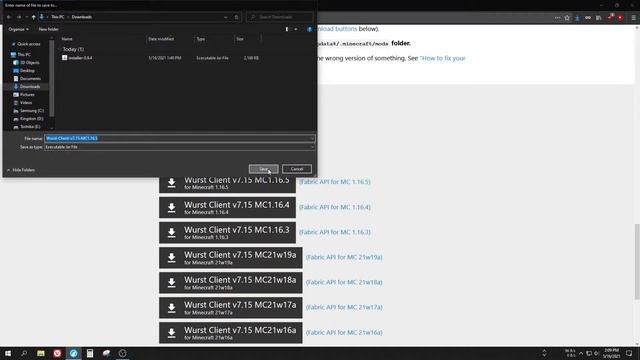
Task: Open help in the save dialog
Action: (x=309, y=29)
